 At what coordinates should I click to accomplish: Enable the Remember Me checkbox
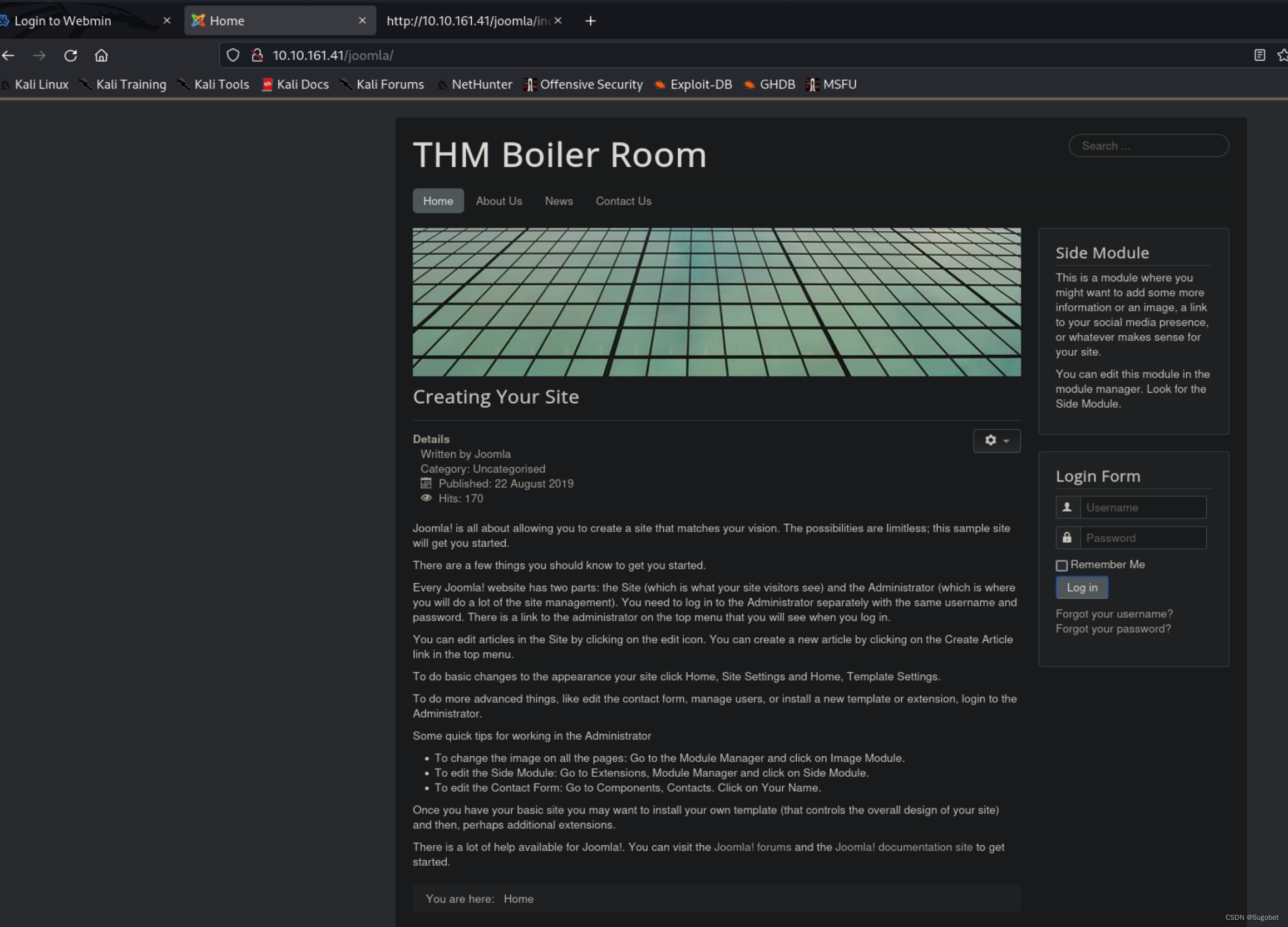pos(1061,566)
